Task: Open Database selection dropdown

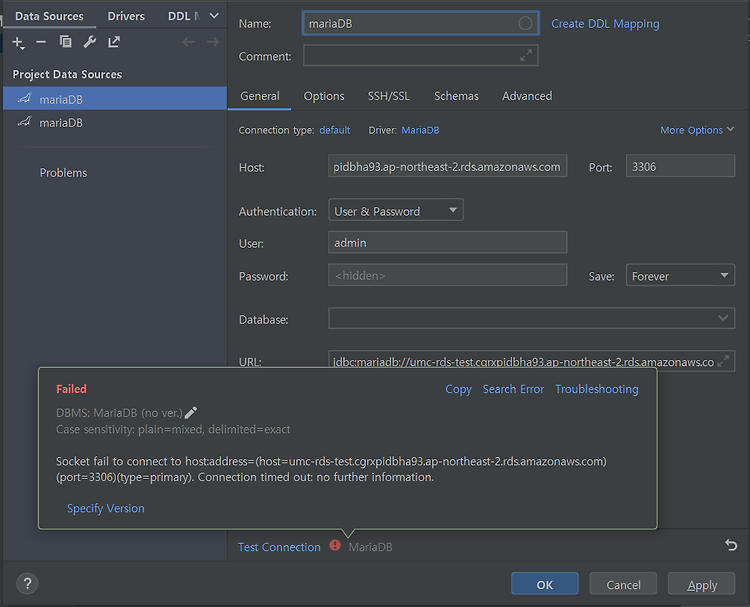Action: tap(531, 318)
